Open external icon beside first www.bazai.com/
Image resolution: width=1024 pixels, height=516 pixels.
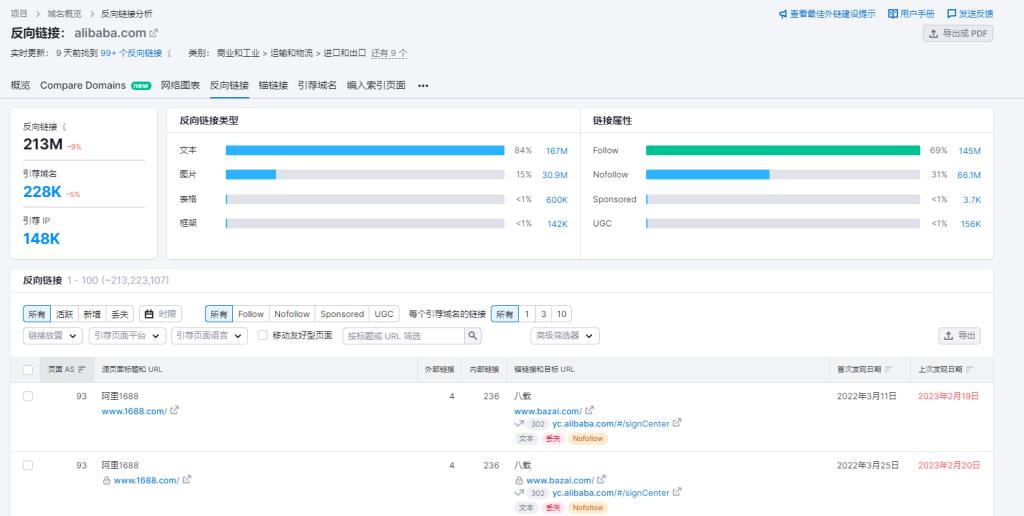click(589, 411)
